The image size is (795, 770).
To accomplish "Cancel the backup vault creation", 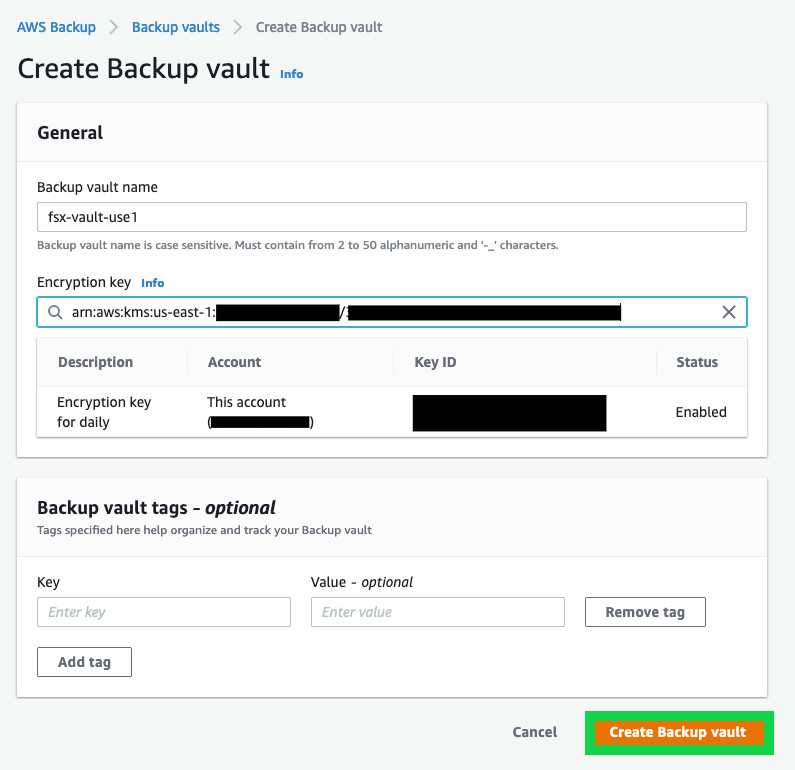I will coord(534,732).
